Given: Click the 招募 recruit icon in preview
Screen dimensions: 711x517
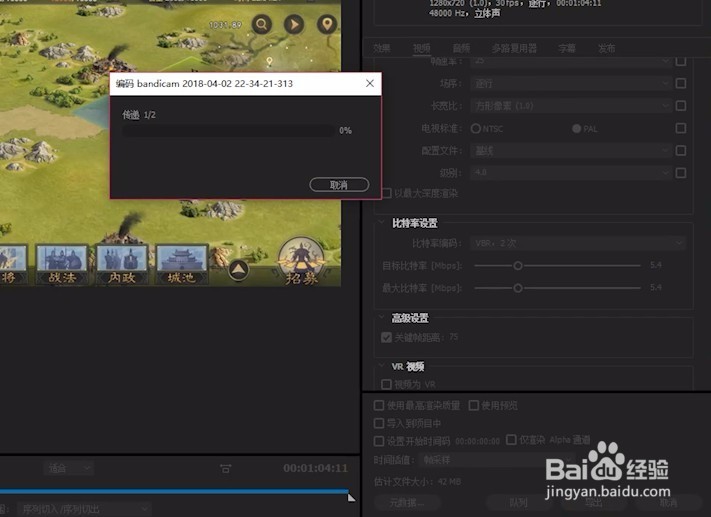Looking at the screenshot, I should [x=301, y=262].
